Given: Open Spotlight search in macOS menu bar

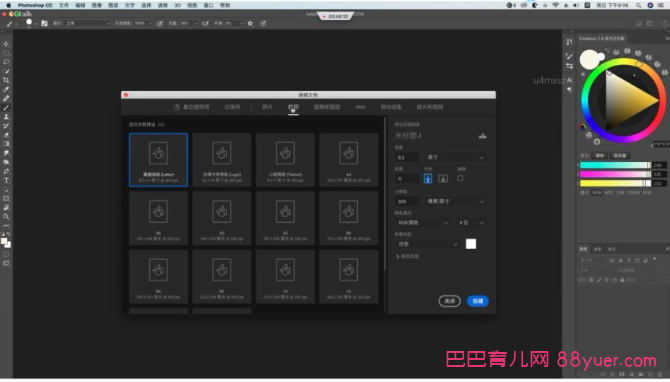Looking at the screenshot, I should pos(638,5).
